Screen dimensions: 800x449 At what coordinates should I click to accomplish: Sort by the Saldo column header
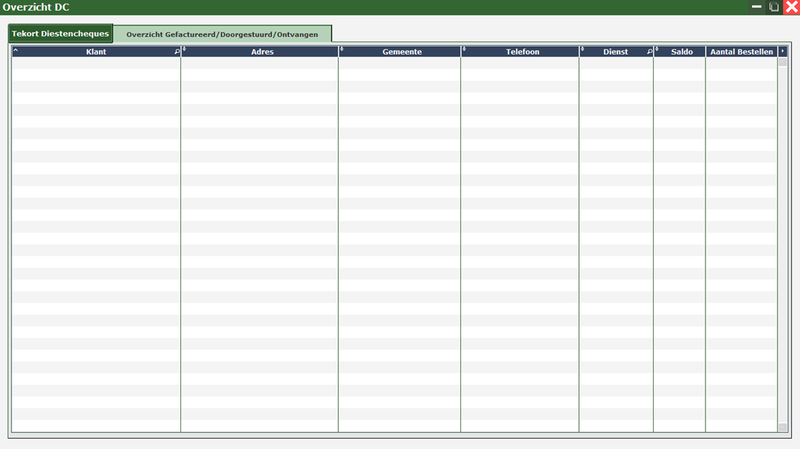pyautogui.click(x=682, y=51)
